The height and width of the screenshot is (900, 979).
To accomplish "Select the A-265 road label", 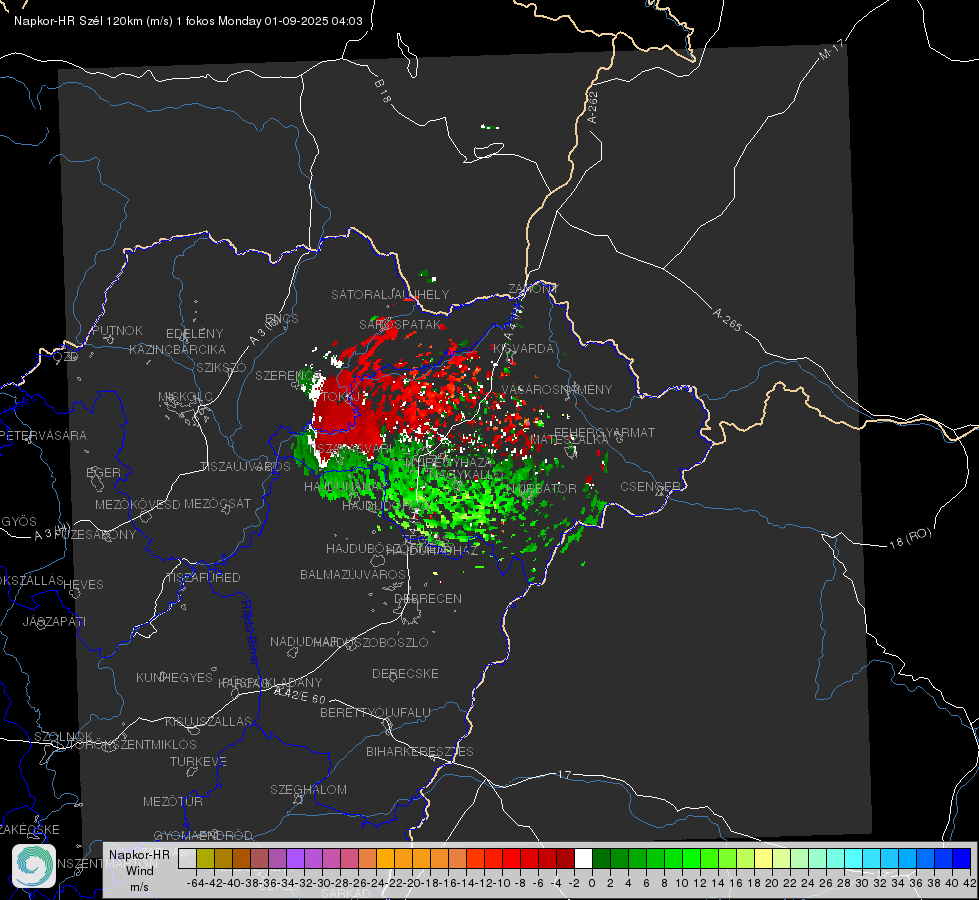I will point(727,320).
